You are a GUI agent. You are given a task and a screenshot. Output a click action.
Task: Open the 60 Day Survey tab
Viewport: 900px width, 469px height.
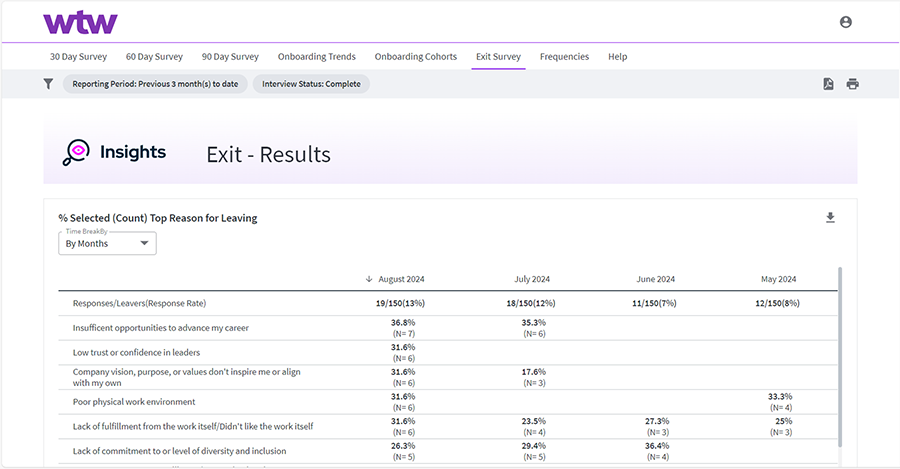point(154,57)
